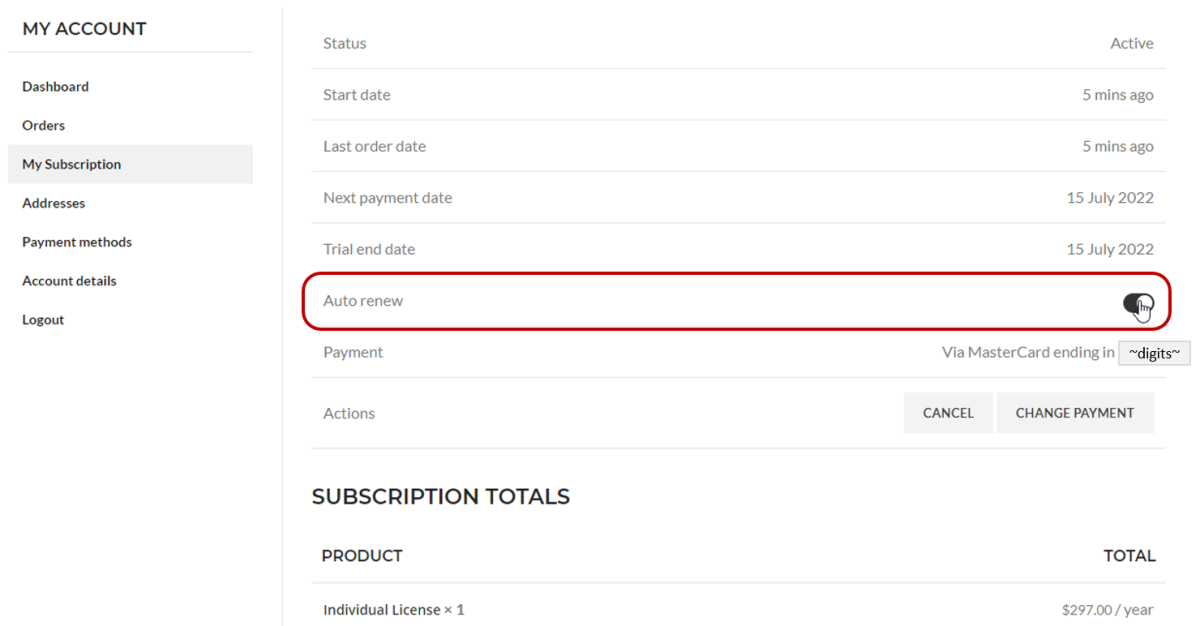
Task: Click the Cancel subscription button
Action: click(x=947, y=412)
